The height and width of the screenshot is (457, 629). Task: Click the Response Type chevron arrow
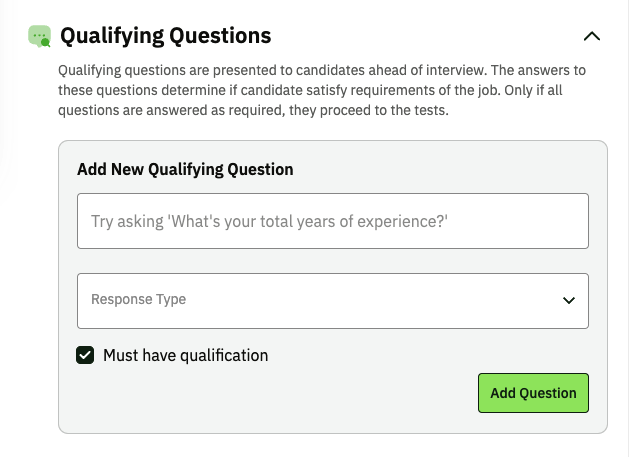click(569, 300)
